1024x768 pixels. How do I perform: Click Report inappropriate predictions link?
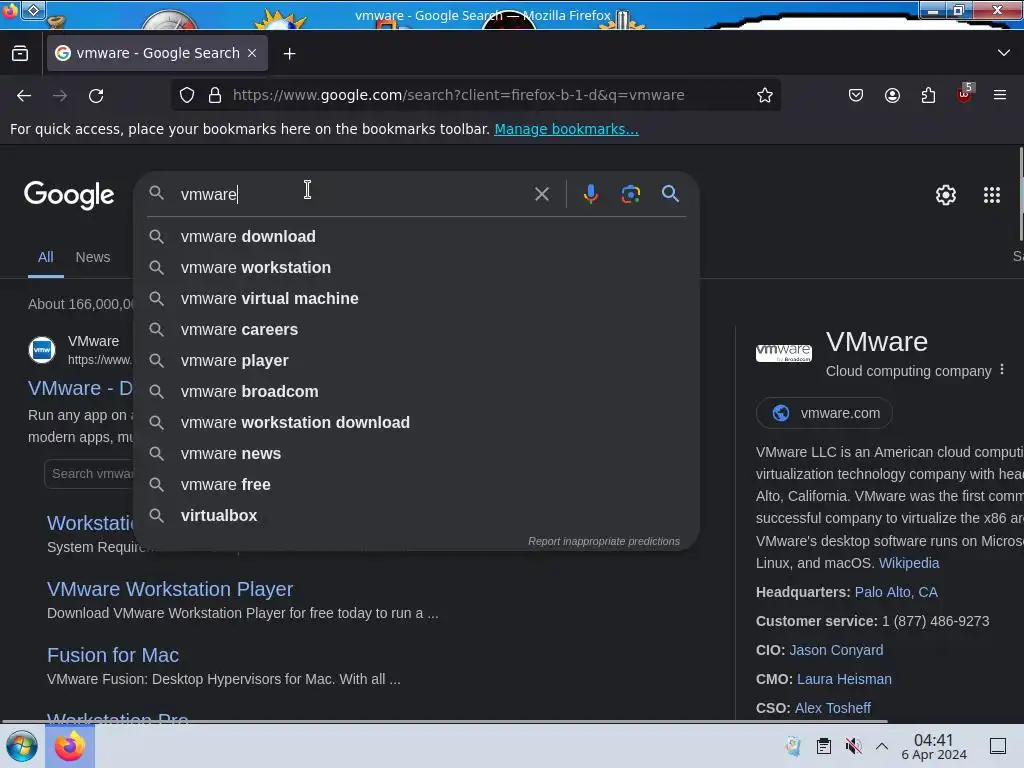point(603,541)
